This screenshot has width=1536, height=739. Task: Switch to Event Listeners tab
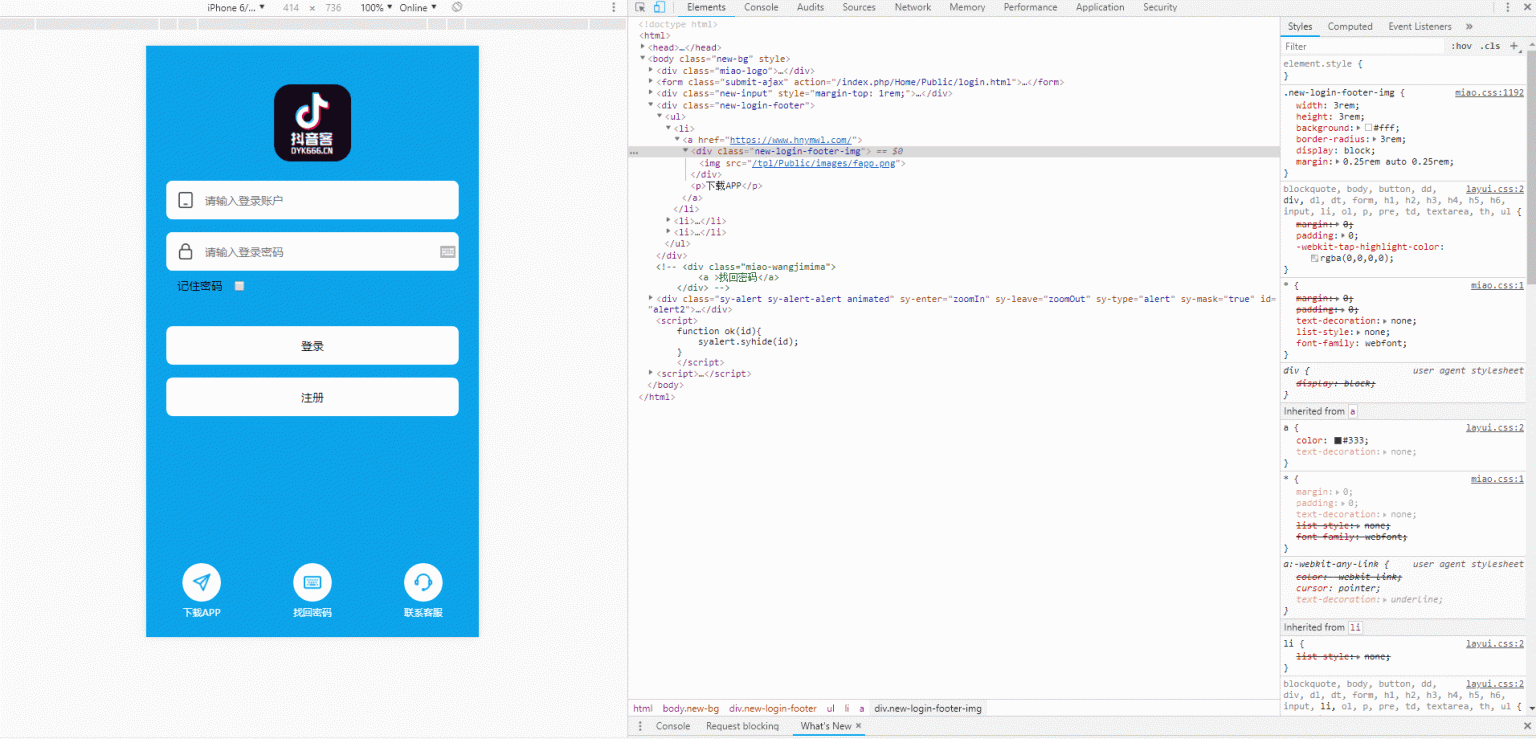(x=1422, y=27)
